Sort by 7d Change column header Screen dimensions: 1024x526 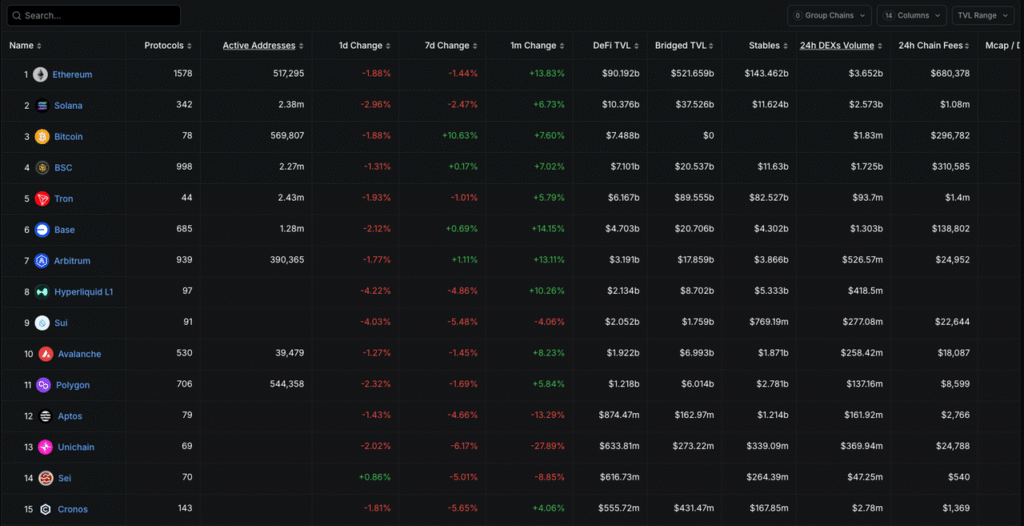451,46
